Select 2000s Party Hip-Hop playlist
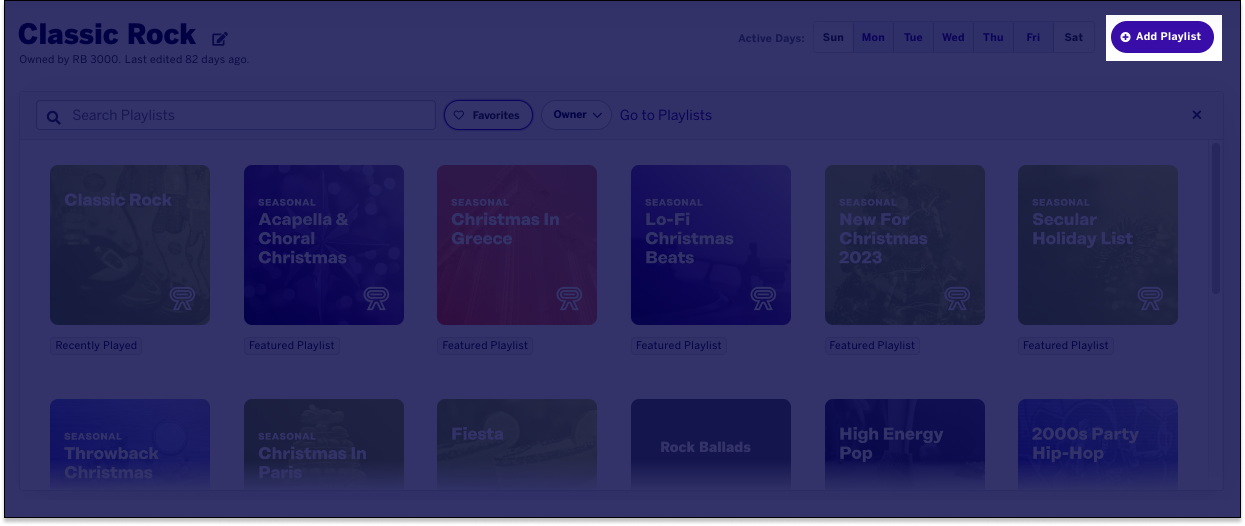The image size is (1245, 526). [x=1098, y=444]
